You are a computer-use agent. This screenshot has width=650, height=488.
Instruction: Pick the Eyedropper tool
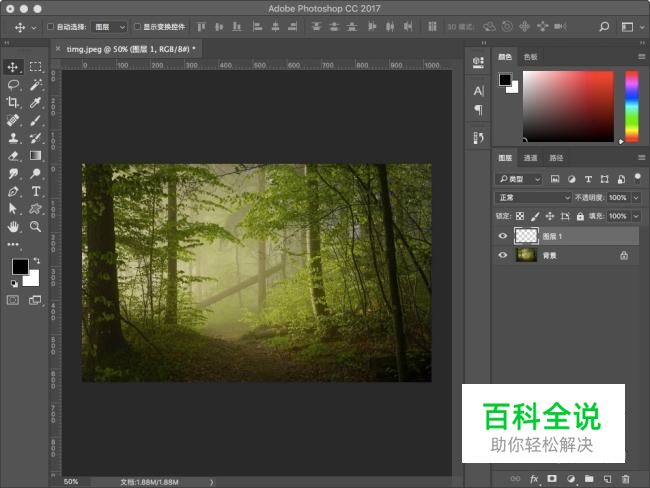(x=35, y=103)
